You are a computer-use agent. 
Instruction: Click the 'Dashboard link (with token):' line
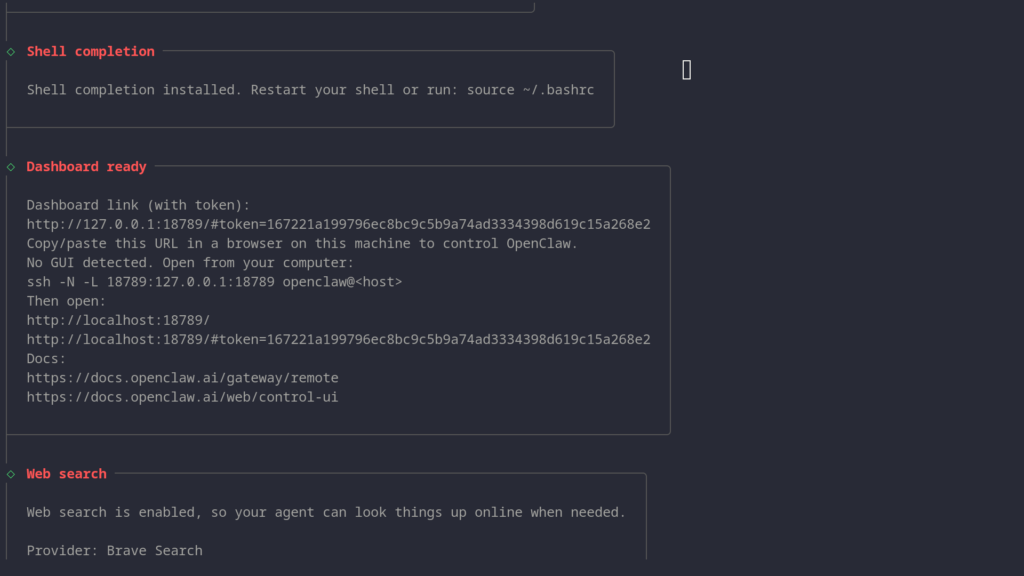pyautogui.click(x=138, y=205)
